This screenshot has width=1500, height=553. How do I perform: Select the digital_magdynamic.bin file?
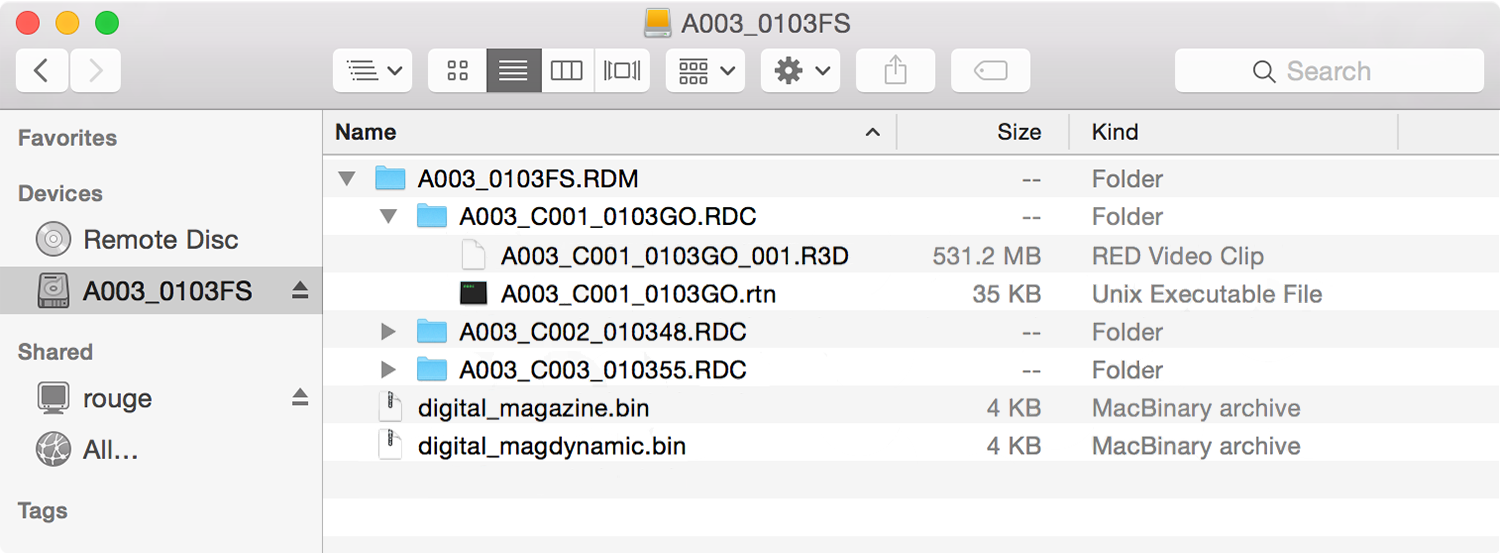tap(552, 447)
